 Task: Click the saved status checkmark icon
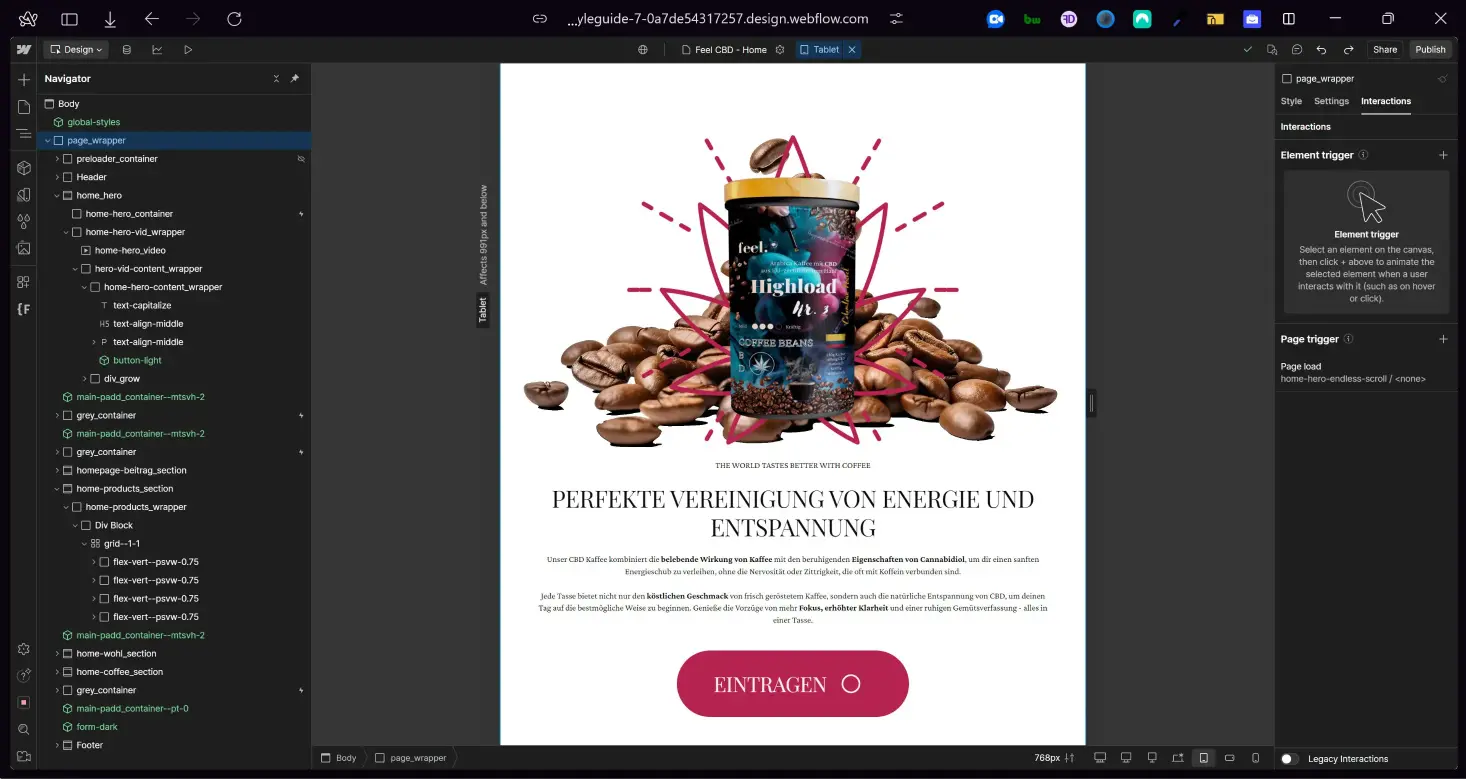click(1247, 49)
